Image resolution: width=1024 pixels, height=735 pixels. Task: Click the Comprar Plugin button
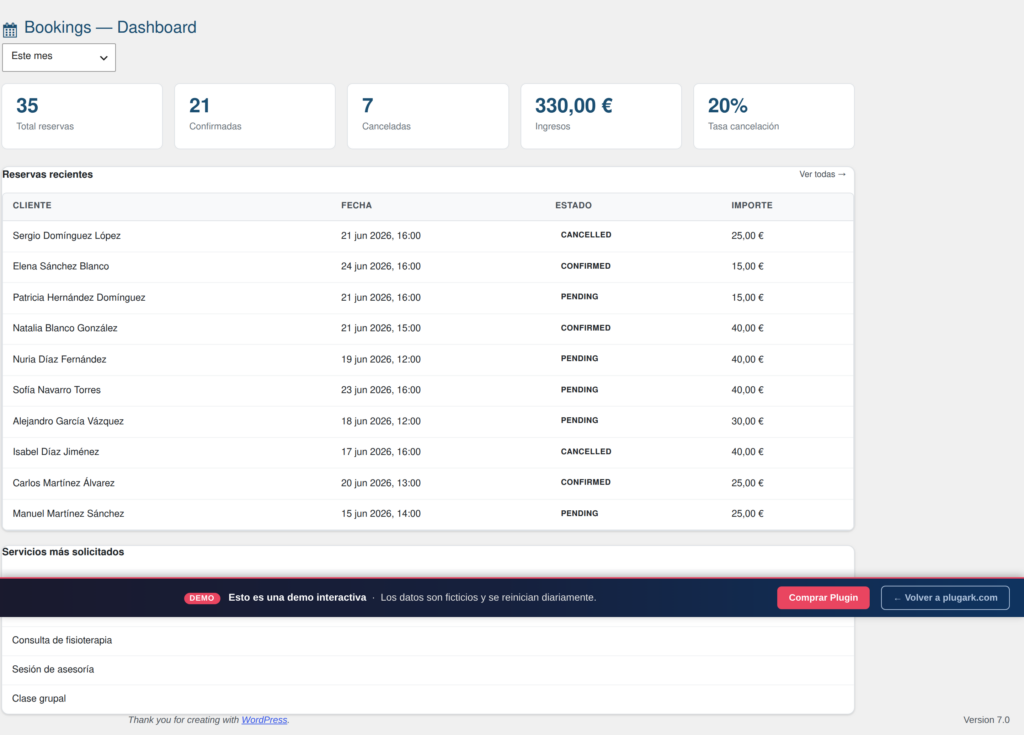tap(823, 598)
